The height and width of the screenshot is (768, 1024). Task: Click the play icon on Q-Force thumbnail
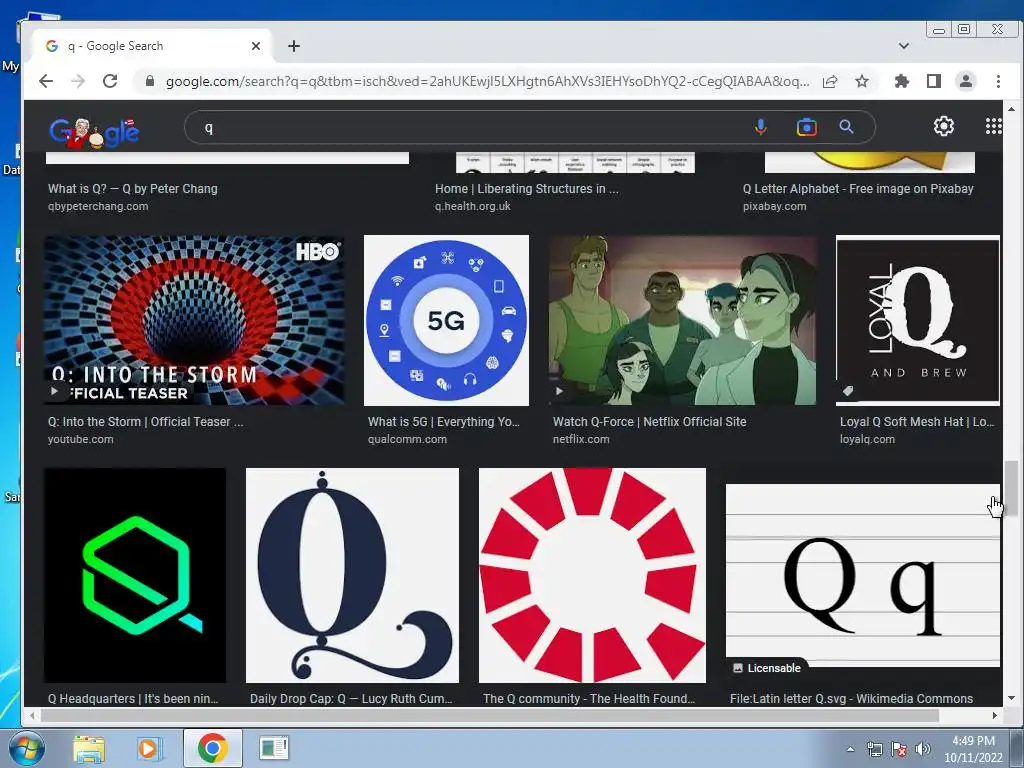[560, 391]
